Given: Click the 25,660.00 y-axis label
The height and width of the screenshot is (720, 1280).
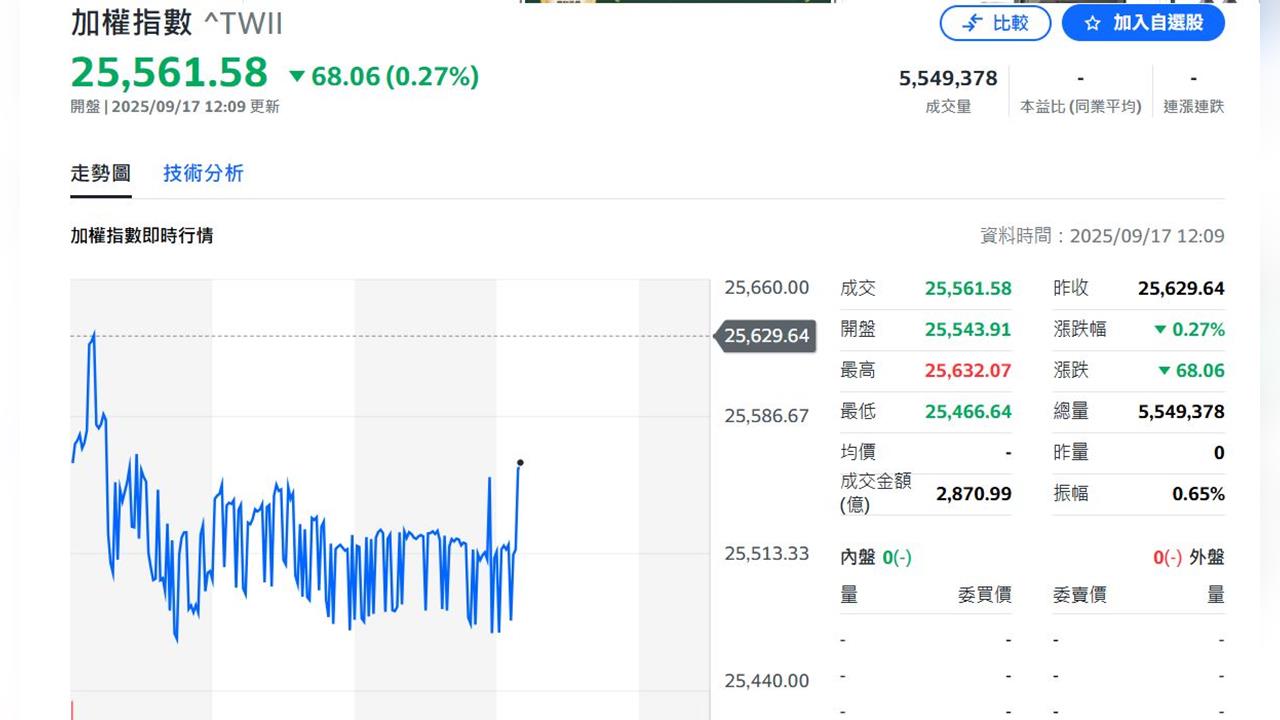Looking at the screenshot, I should [767, 287].
